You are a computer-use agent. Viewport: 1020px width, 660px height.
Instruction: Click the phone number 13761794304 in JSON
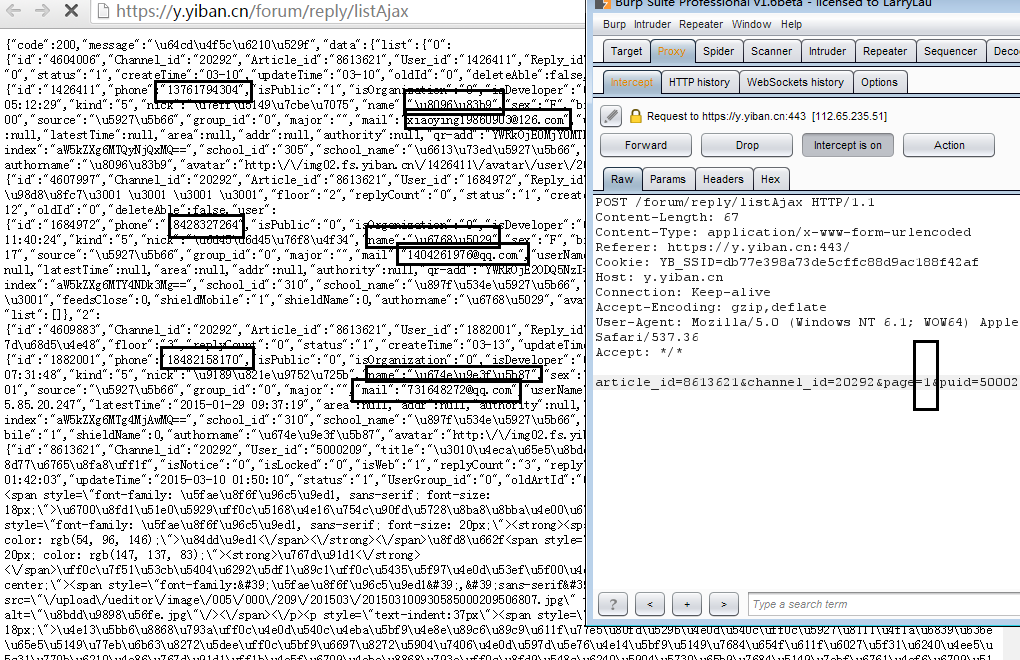coord(204,90)
